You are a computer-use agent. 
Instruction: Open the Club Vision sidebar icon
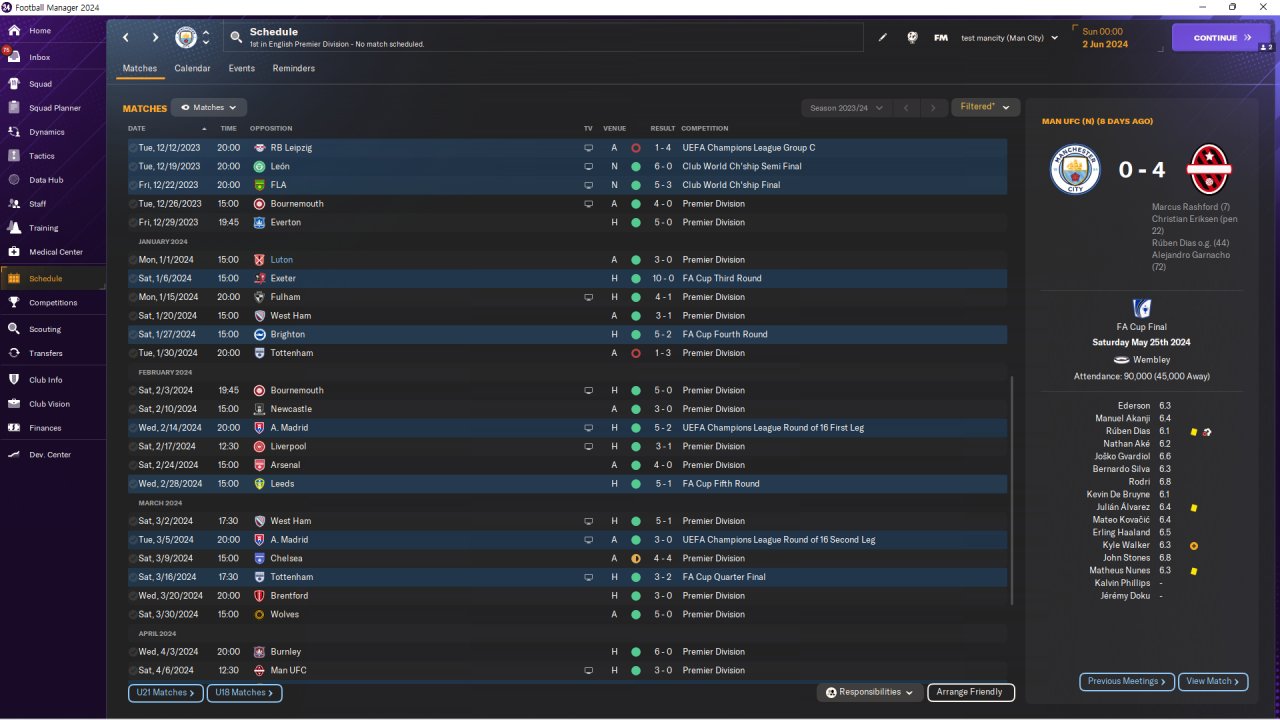tap(14, 404)
